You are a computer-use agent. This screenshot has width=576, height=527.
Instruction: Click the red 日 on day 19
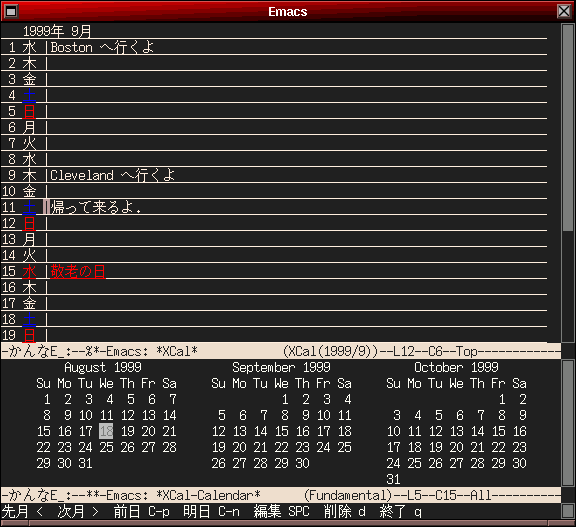coord(29,335)
